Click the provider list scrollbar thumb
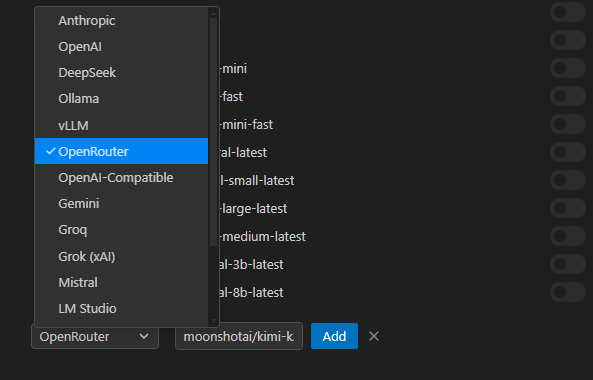The width and height of the screenshot is (593, 380). tap(213, 132)
